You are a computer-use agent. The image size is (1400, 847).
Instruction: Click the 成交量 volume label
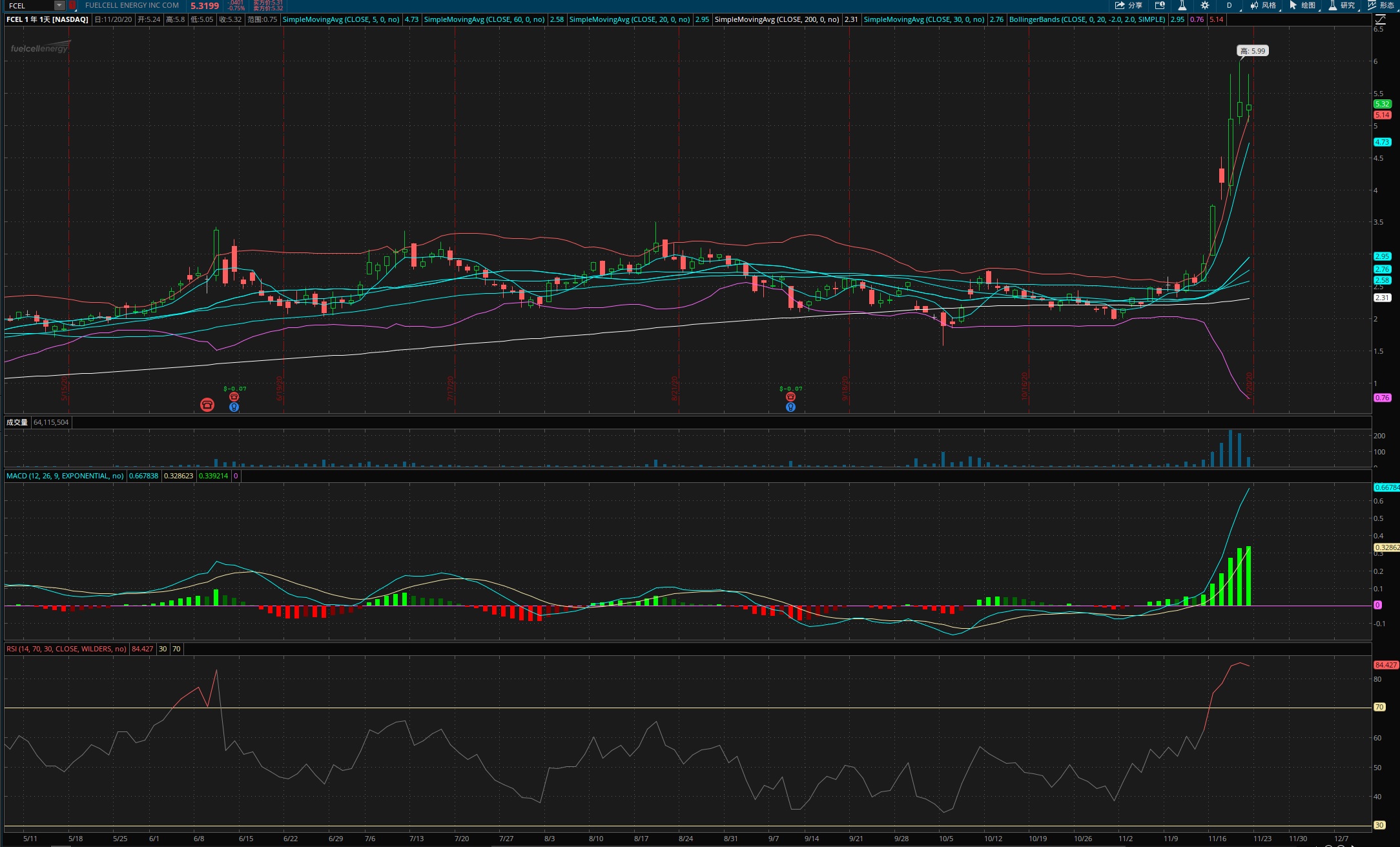coord(17,422)
